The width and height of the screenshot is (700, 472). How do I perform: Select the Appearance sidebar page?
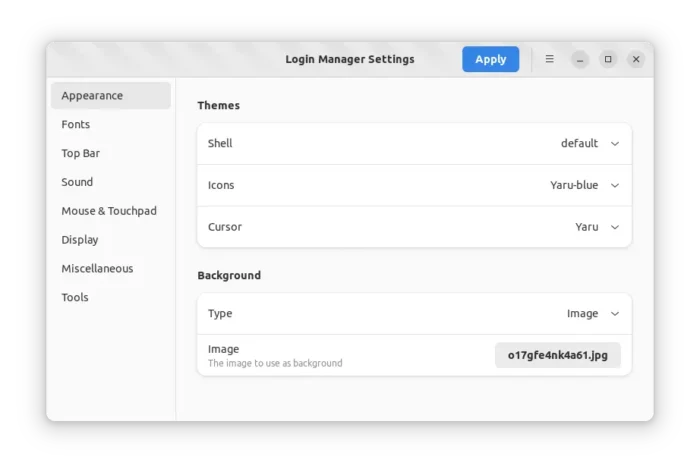coord(111,96)
